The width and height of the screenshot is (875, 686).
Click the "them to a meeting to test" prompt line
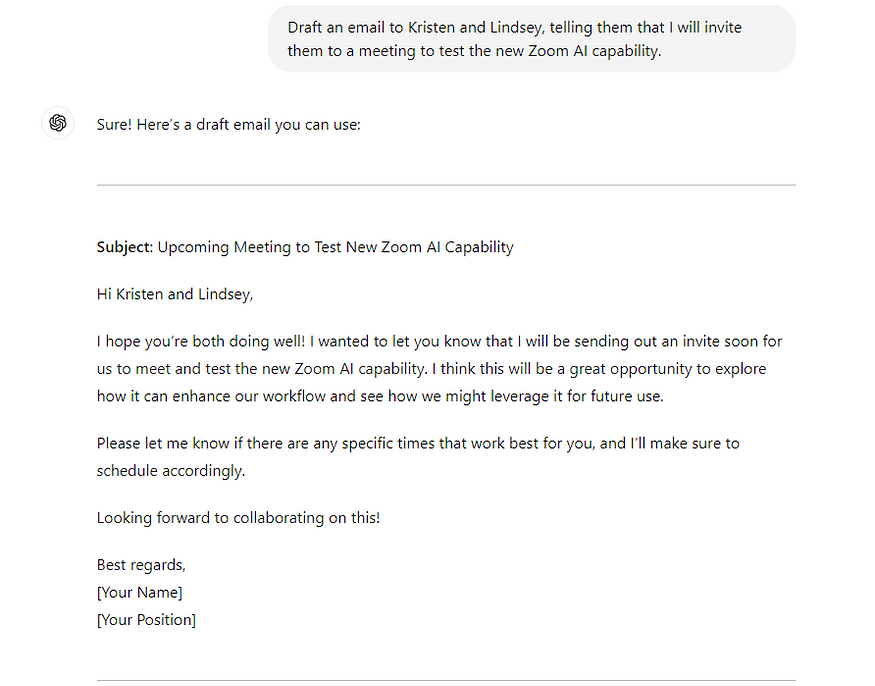pyautogui.click(x=474, y=51)
